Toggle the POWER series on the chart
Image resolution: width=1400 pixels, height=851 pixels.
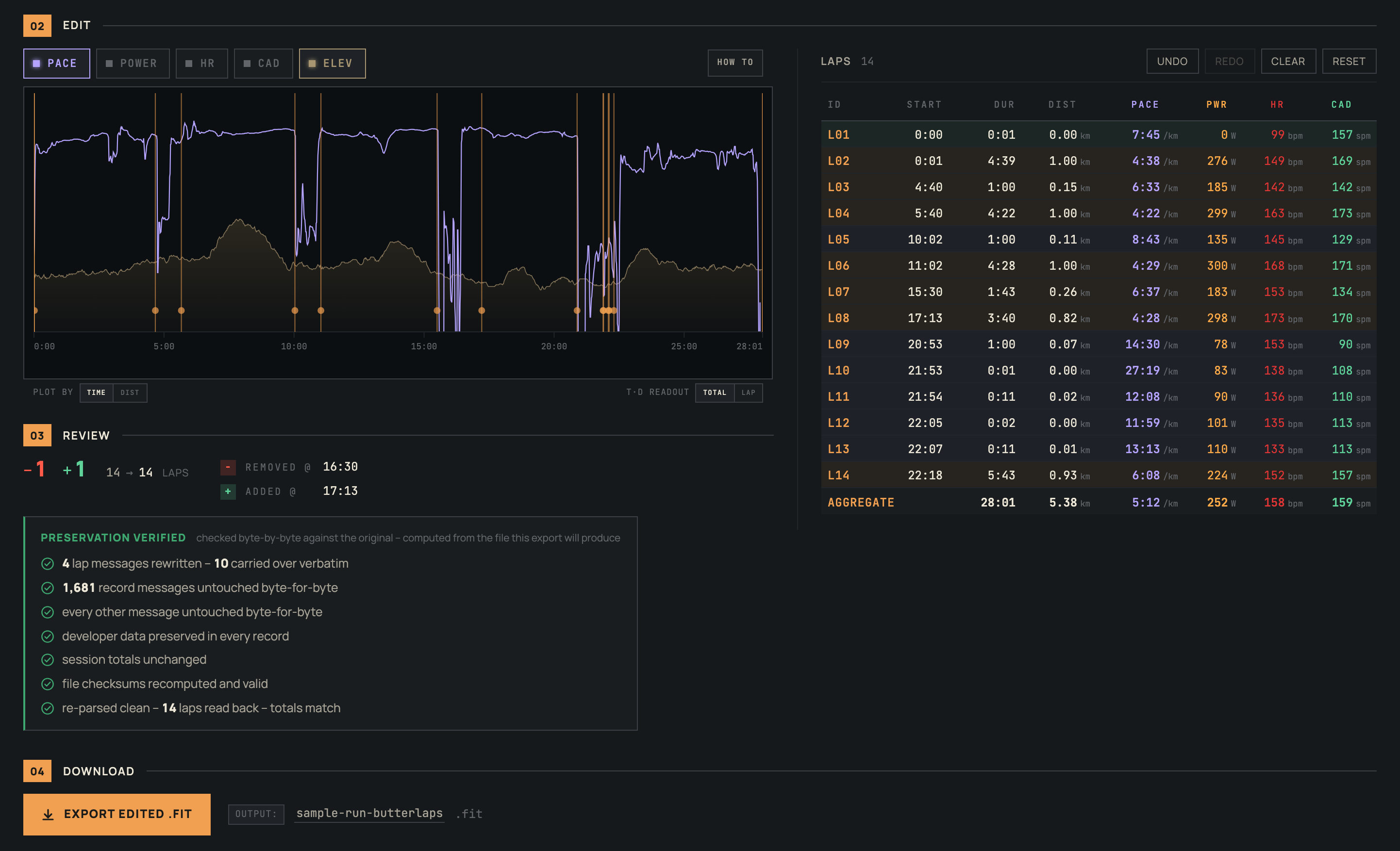133,63
